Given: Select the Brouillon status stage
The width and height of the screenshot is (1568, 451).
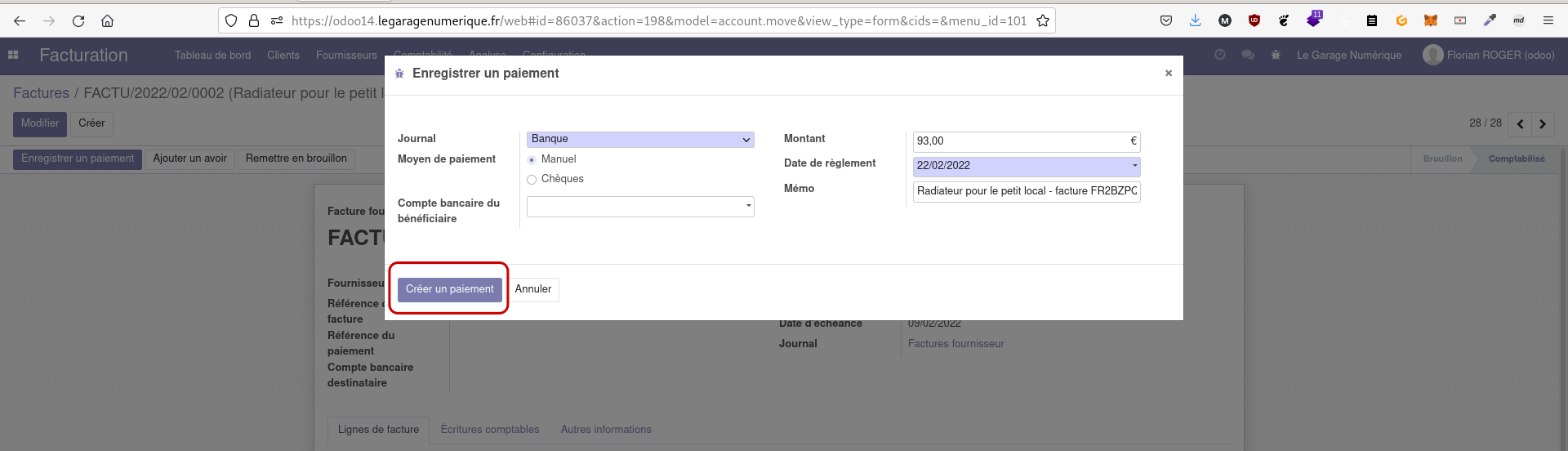Looking at the screenshot, I should pos(1442,159).
